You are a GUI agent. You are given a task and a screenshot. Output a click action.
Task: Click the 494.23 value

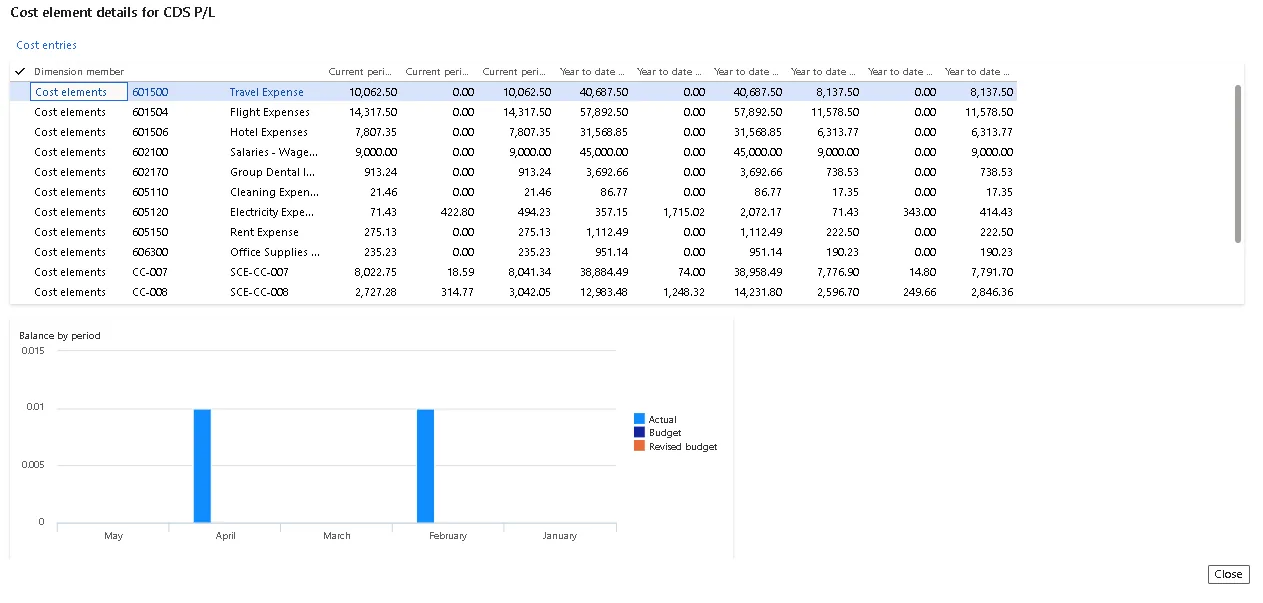(x=534, y=212)
